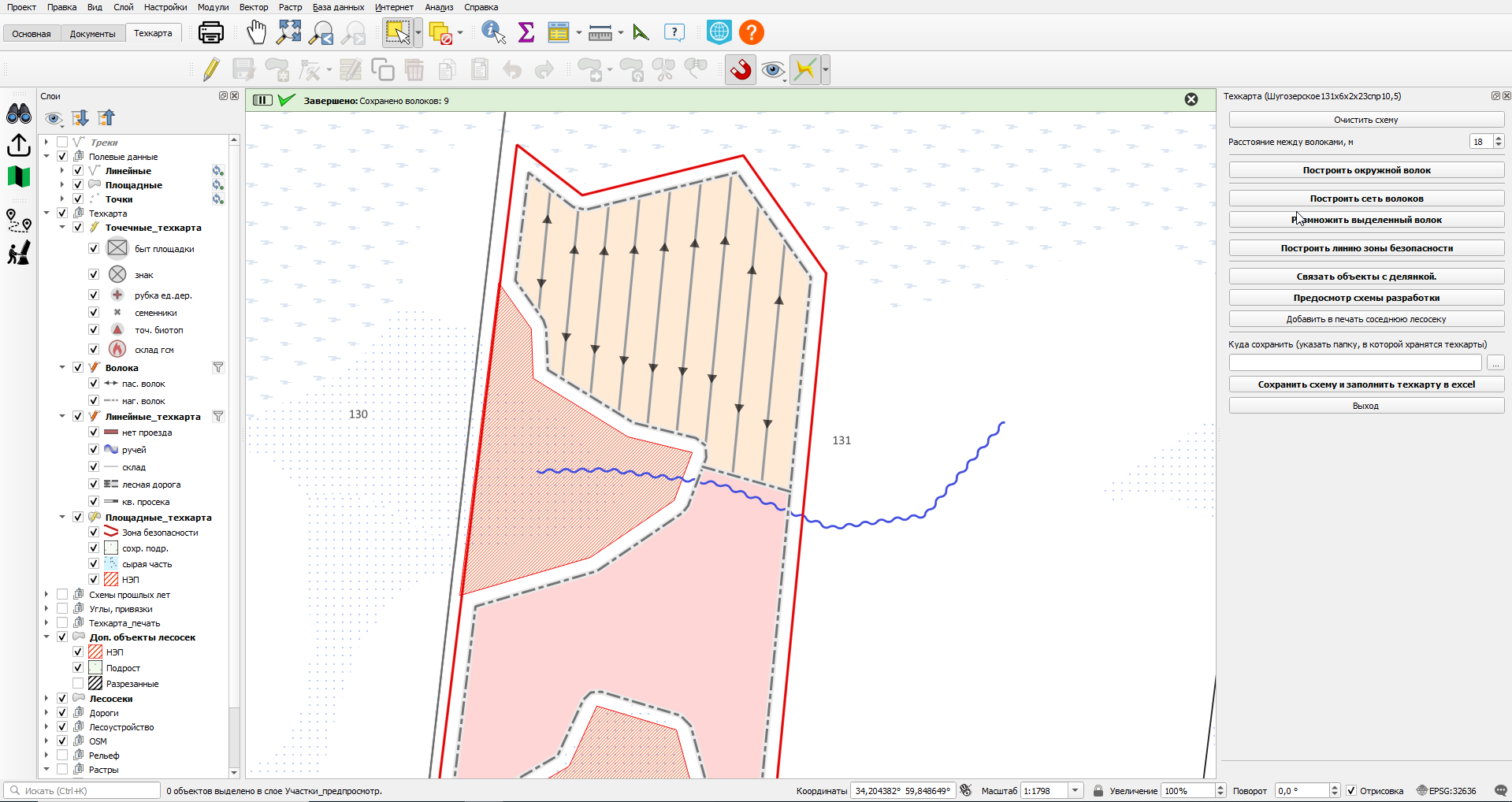Uncheck the Волока layer checkbox
This screenshot has width=1512, height=802.
pos(78,367)
